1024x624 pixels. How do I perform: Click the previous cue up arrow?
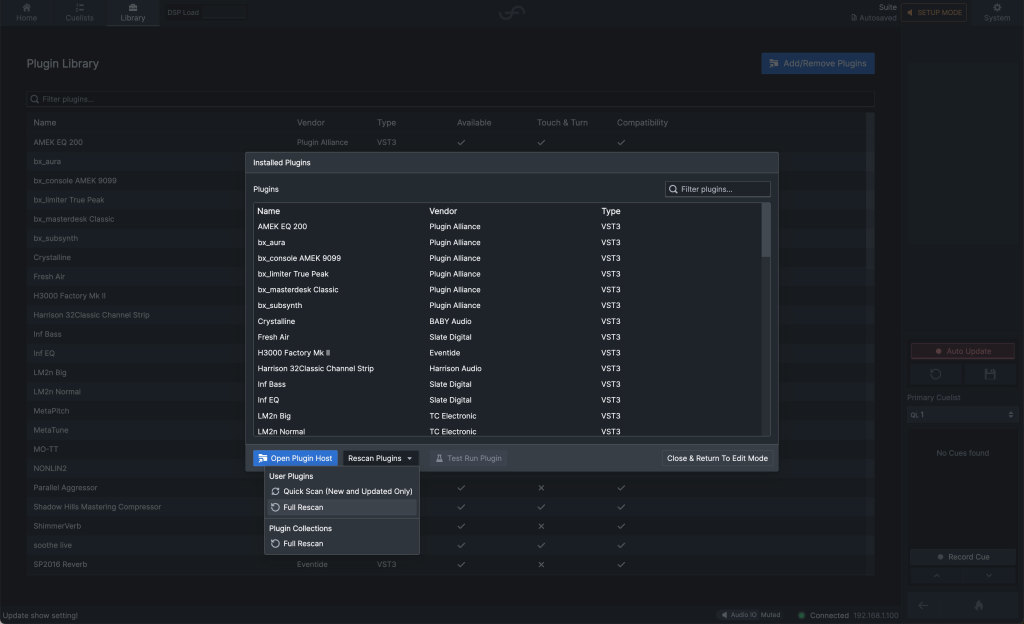[936, 576]
